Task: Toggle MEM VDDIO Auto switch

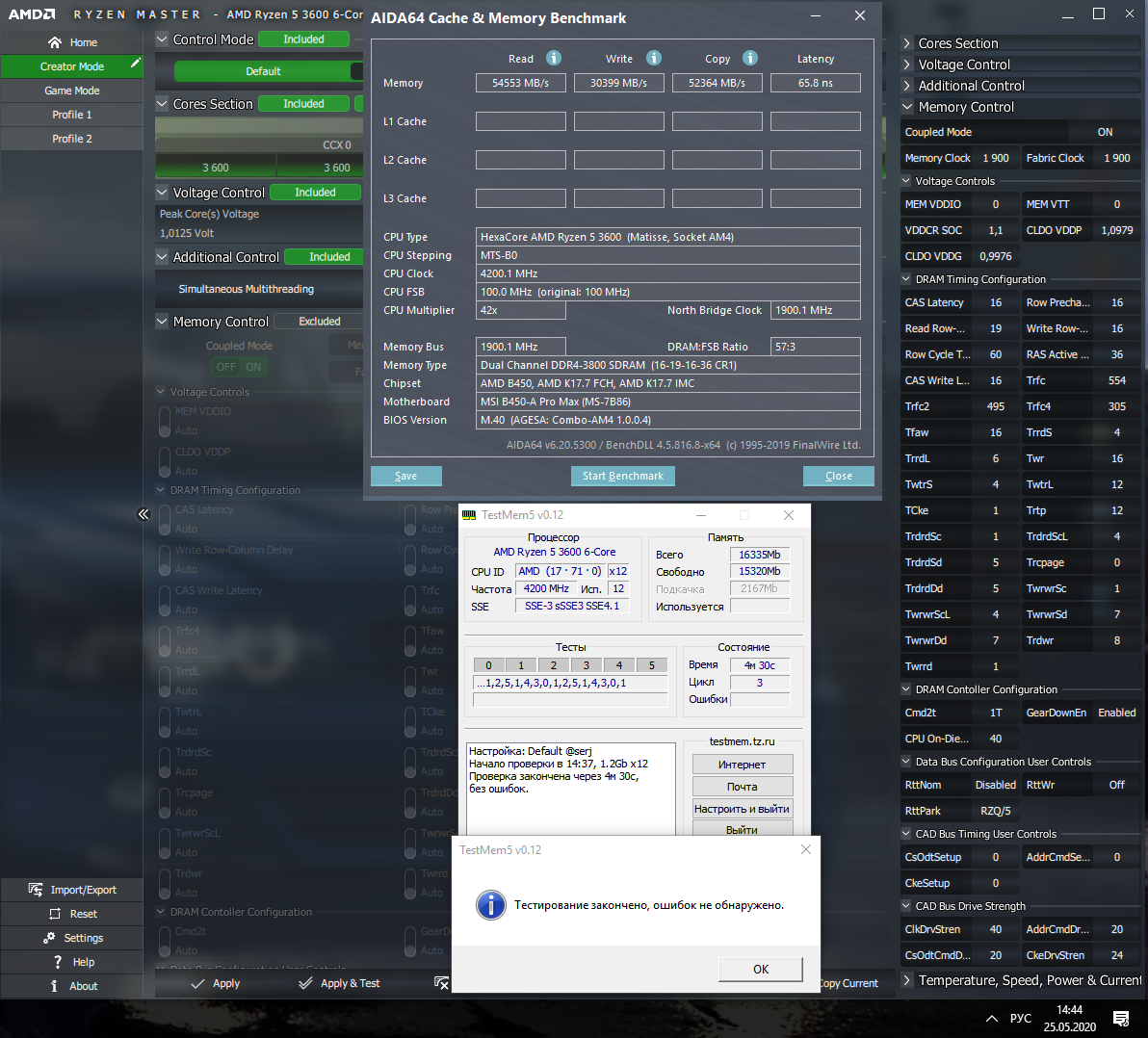Action: tap(166, 421)
